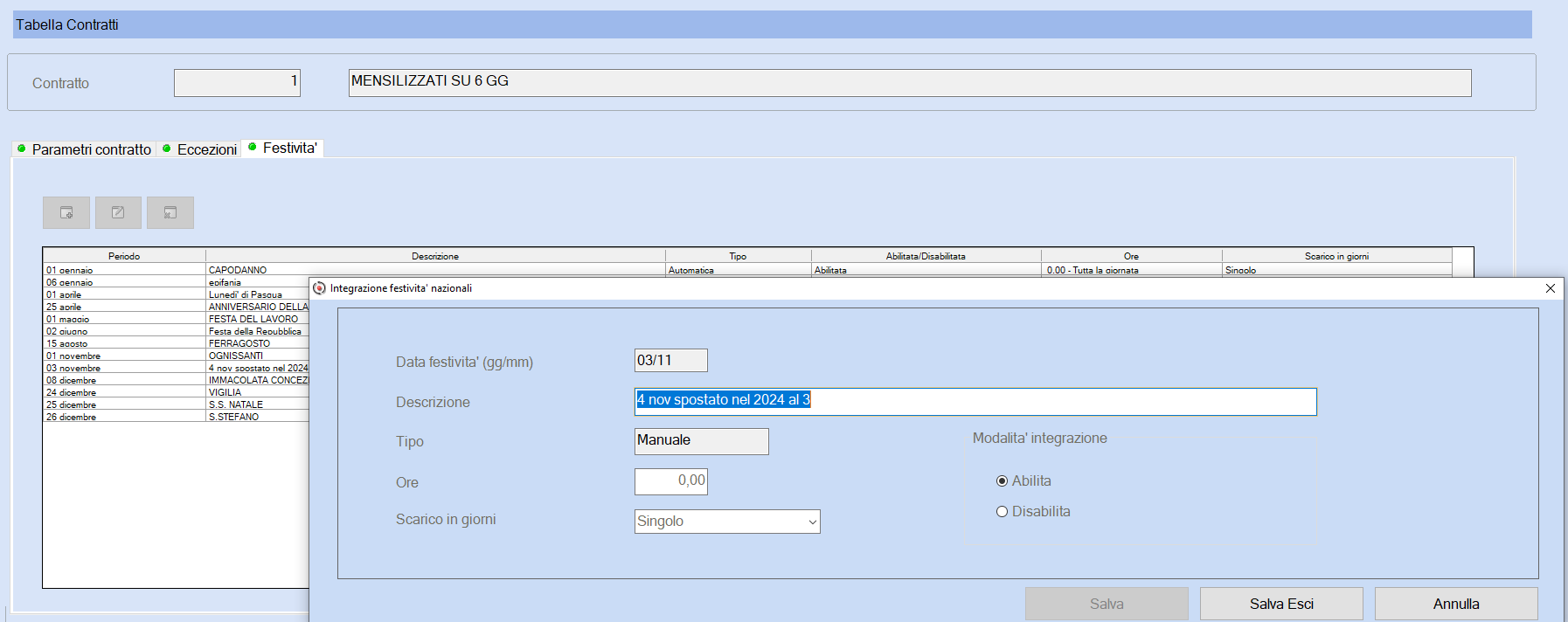Click the Ore value field
The image size is (1568, 622).
[x=671, y=481]
